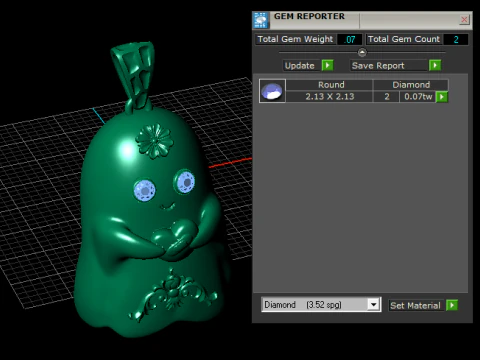
Task: Click the Gem Reporter panel icon
Action: pyautogui.click(x=261, y=20)
